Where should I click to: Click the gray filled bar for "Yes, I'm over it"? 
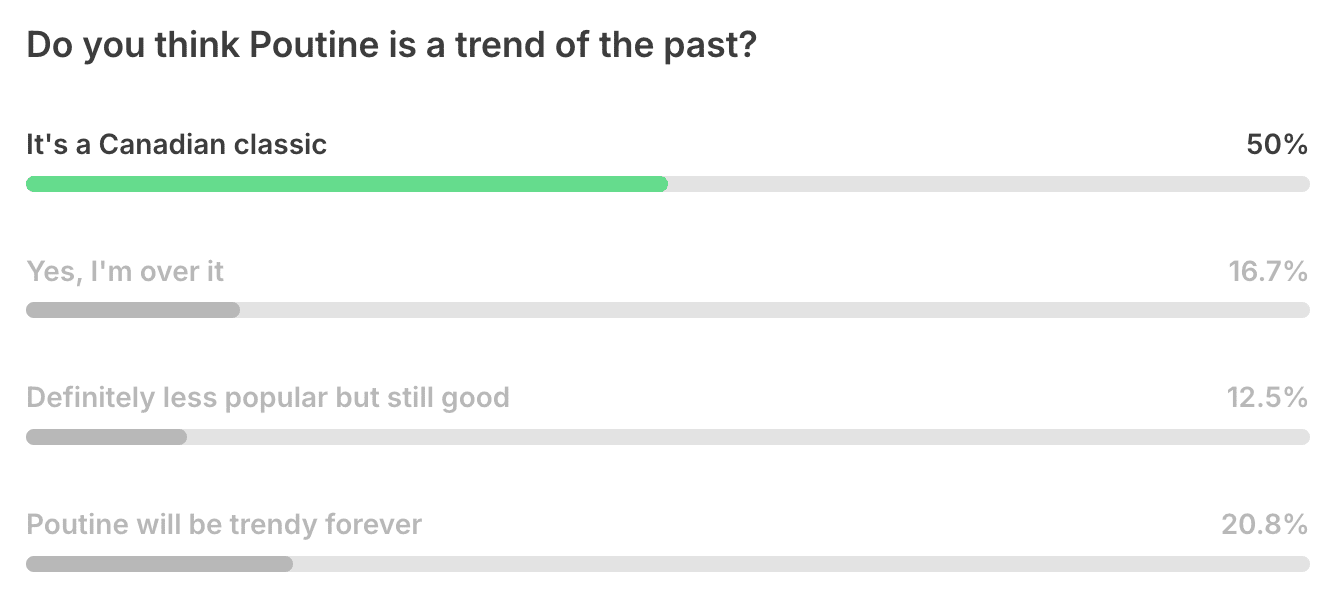(133, 310)
